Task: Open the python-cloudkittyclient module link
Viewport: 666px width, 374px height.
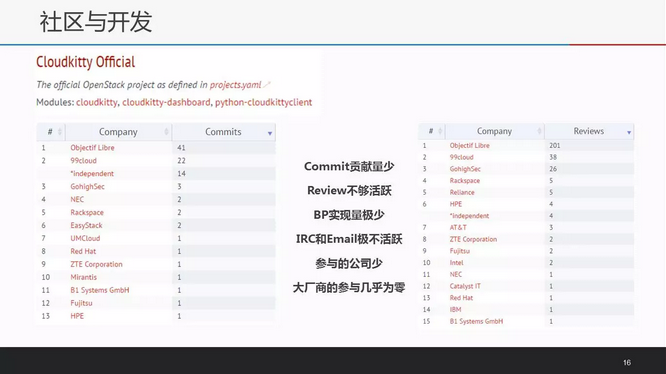Action: (263, 102)
